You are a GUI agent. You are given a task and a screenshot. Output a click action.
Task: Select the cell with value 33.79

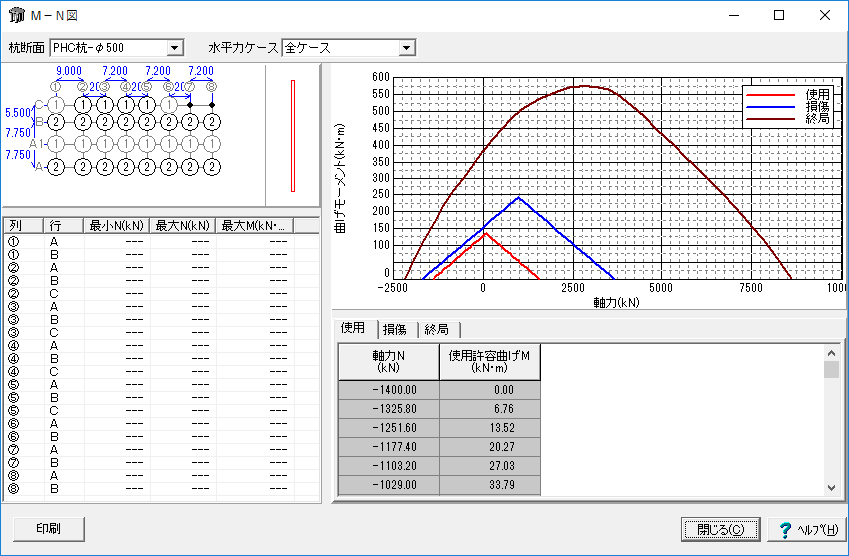click(x=489, y=485)
